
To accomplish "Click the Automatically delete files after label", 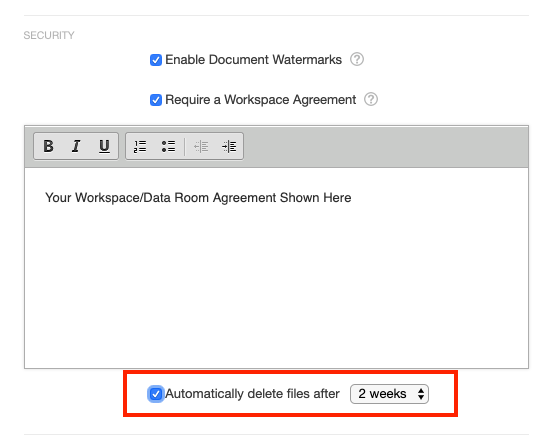I will 252,394.
